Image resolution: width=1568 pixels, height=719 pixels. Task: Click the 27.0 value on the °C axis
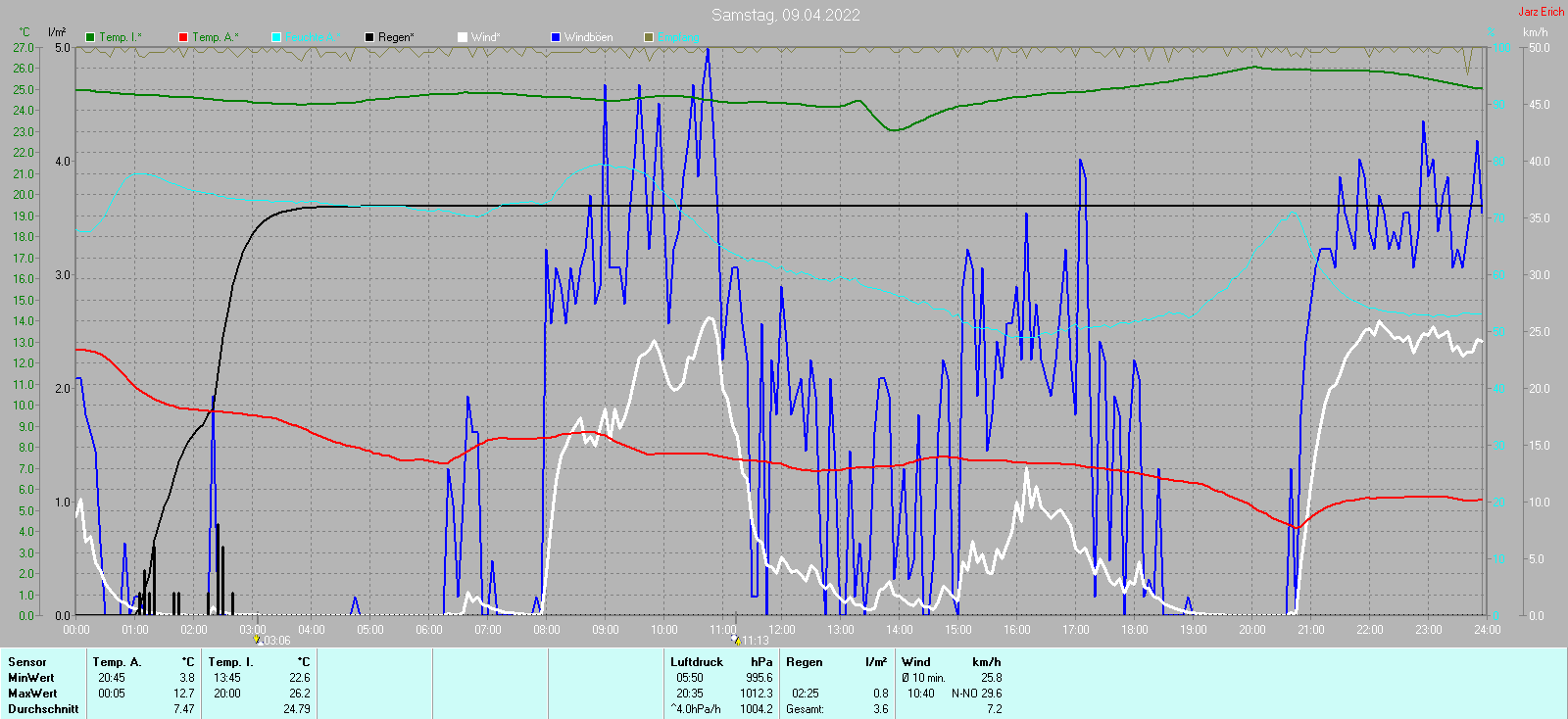(24, 47)
